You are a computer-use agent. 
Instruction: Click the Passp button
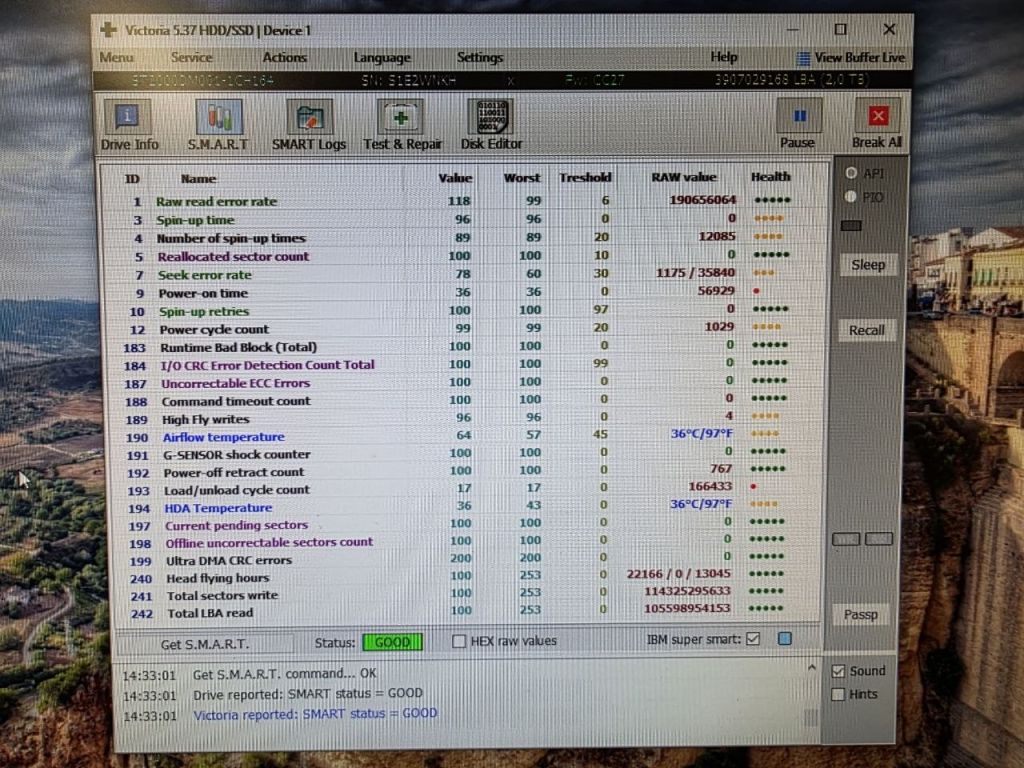point(861,615)
